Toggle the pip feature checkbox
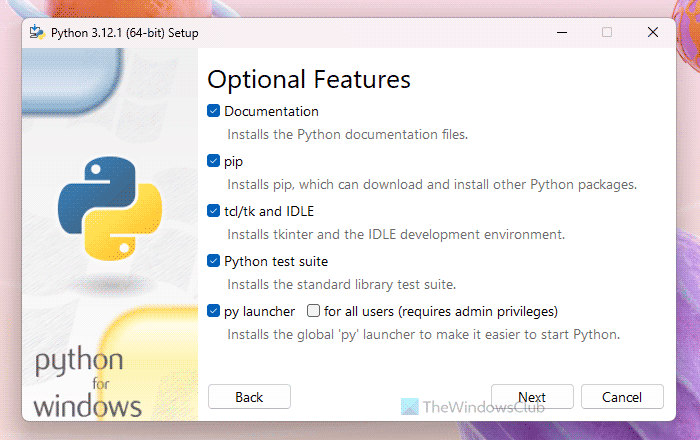Screen dimensions: 700x440 tap(214, 161)
